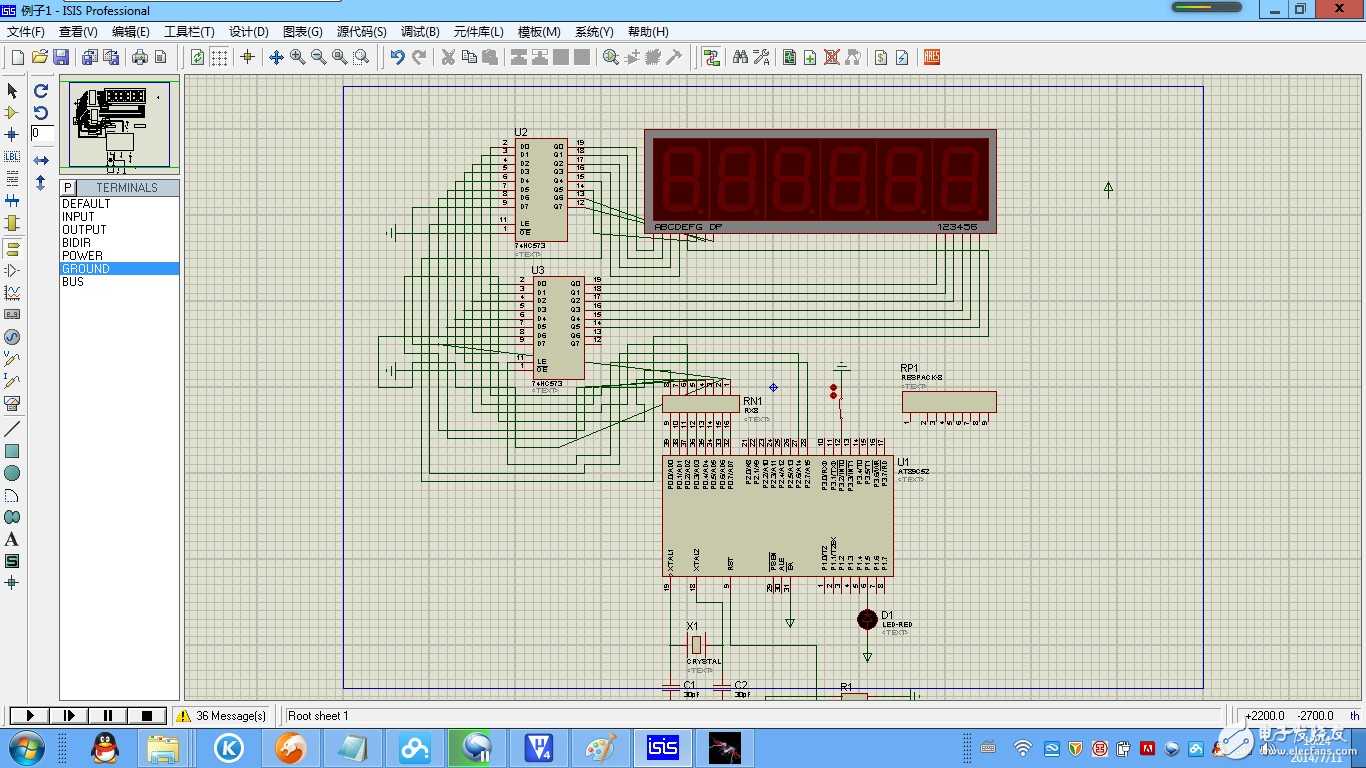
Task: Click the mirror X-axis flip icon
Action: pyautogui.click(x=41, y=160)
